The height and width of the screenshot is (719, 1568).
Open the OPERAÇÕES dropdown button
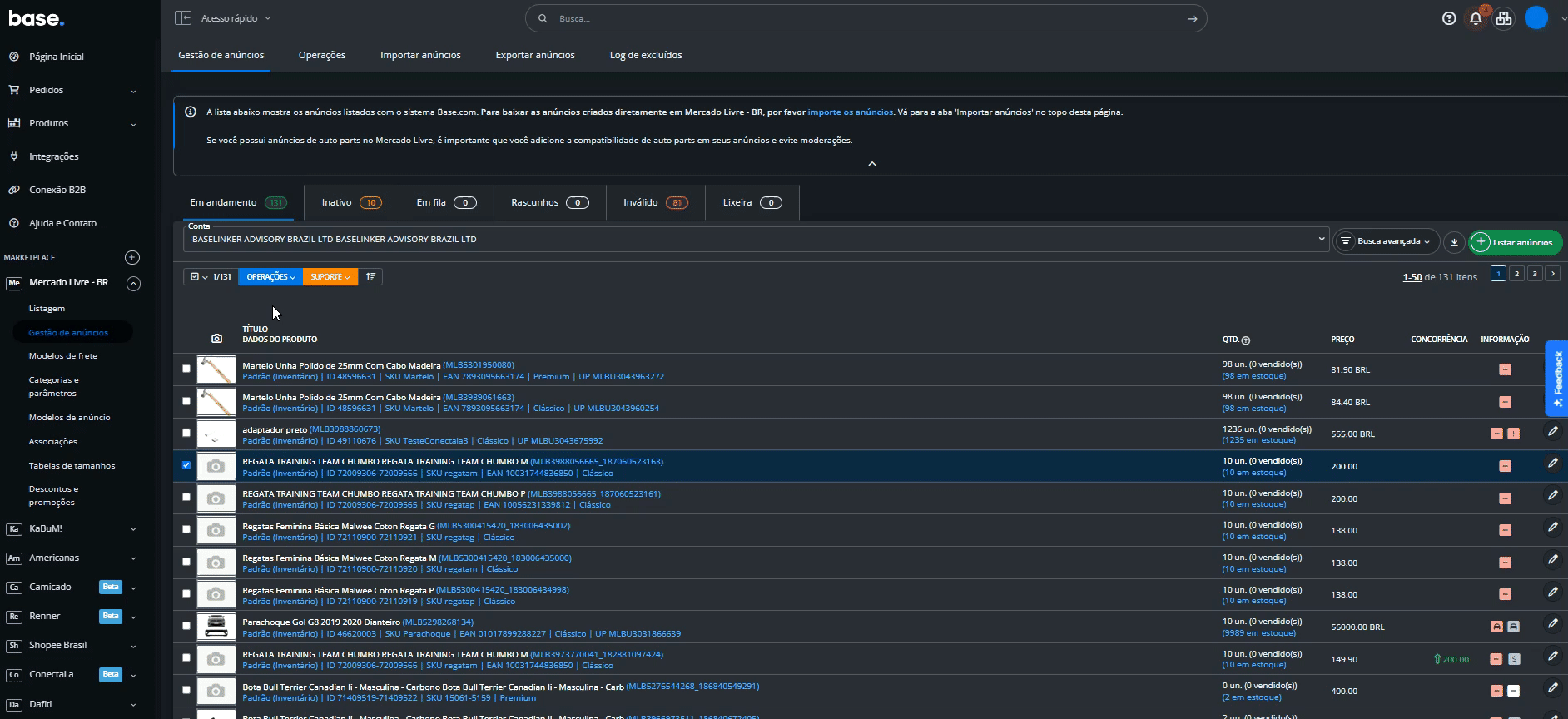[x=270, y=276]
